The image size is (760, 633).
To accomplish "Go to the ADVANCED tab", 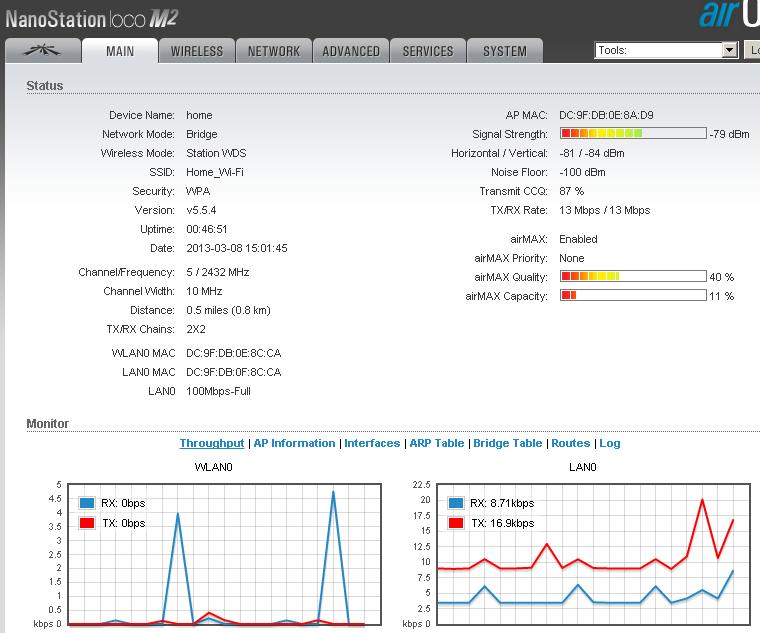I will [350, 51].
